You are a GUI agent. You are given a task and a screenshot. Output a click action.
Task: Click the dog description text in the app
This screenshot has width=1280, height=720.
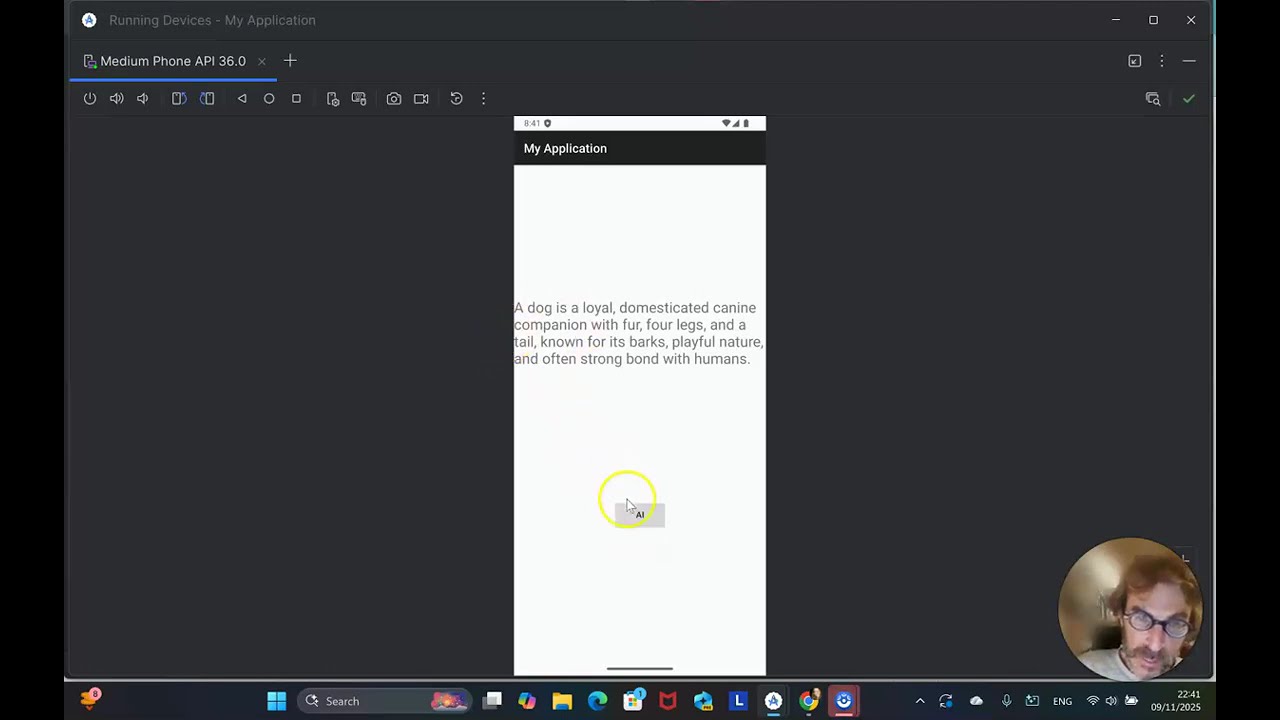tap(639, 333)
